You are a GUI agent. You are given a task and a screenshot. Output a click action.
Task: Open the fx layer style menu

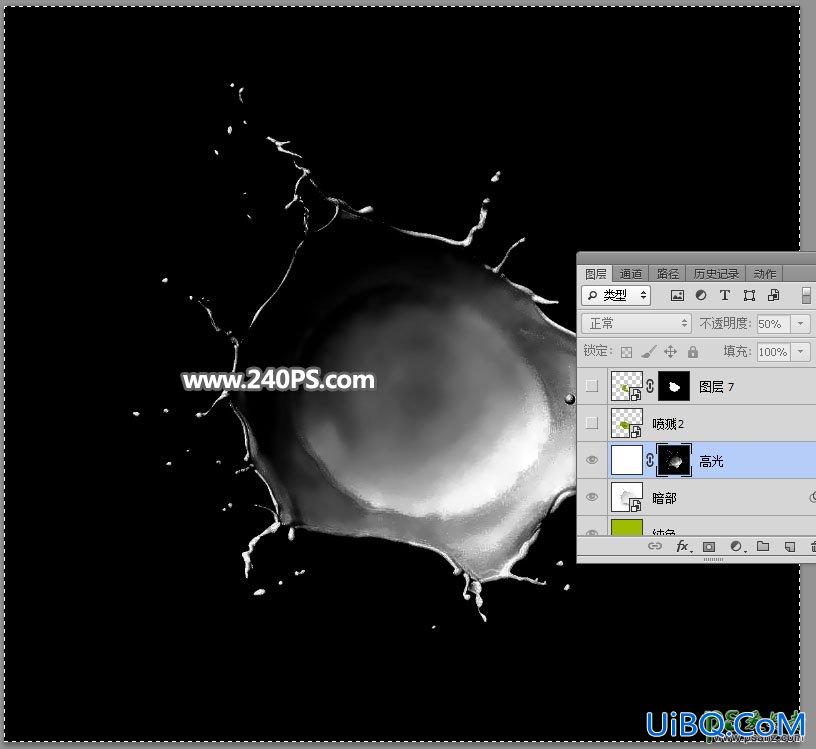[x=683, y=546]
